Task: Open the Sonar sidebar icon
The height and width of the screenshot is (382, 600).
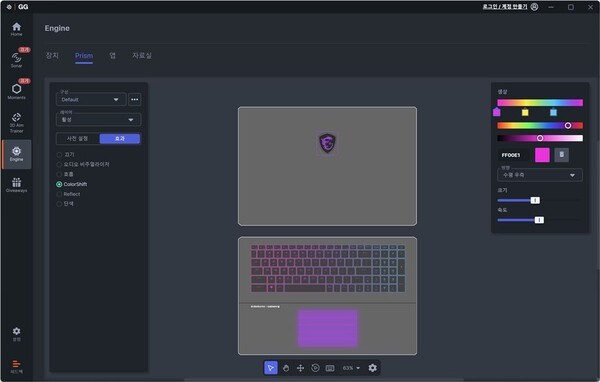Action: pyautogui.click(x=16, y=59)
